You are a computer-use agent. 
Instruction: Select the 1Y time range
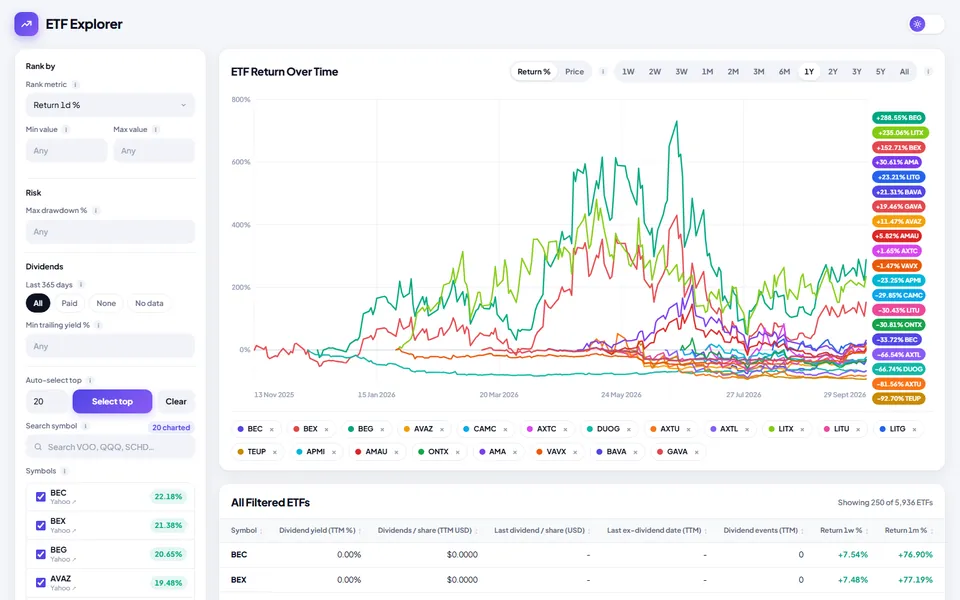point(809,72)
